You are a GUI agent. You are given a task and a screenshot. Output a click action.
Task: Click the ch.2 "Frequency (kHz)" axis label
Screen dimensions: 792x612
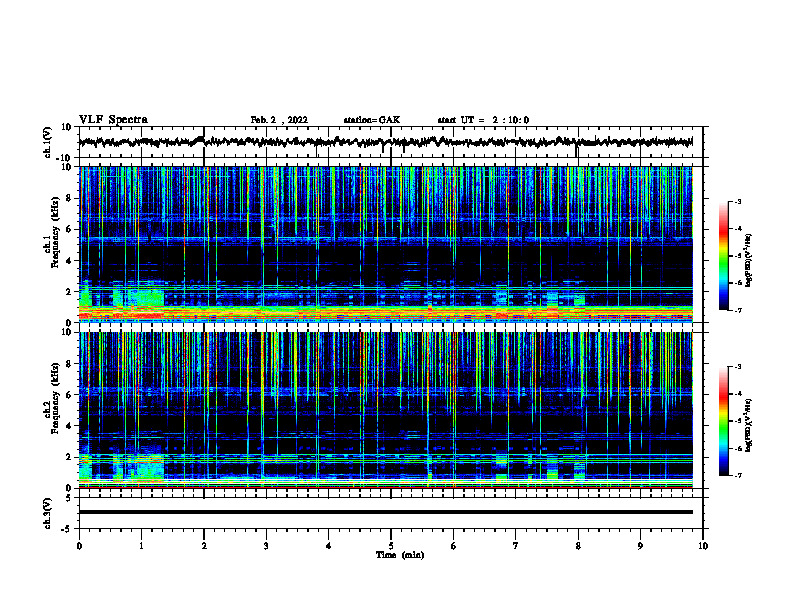(55, 398)
